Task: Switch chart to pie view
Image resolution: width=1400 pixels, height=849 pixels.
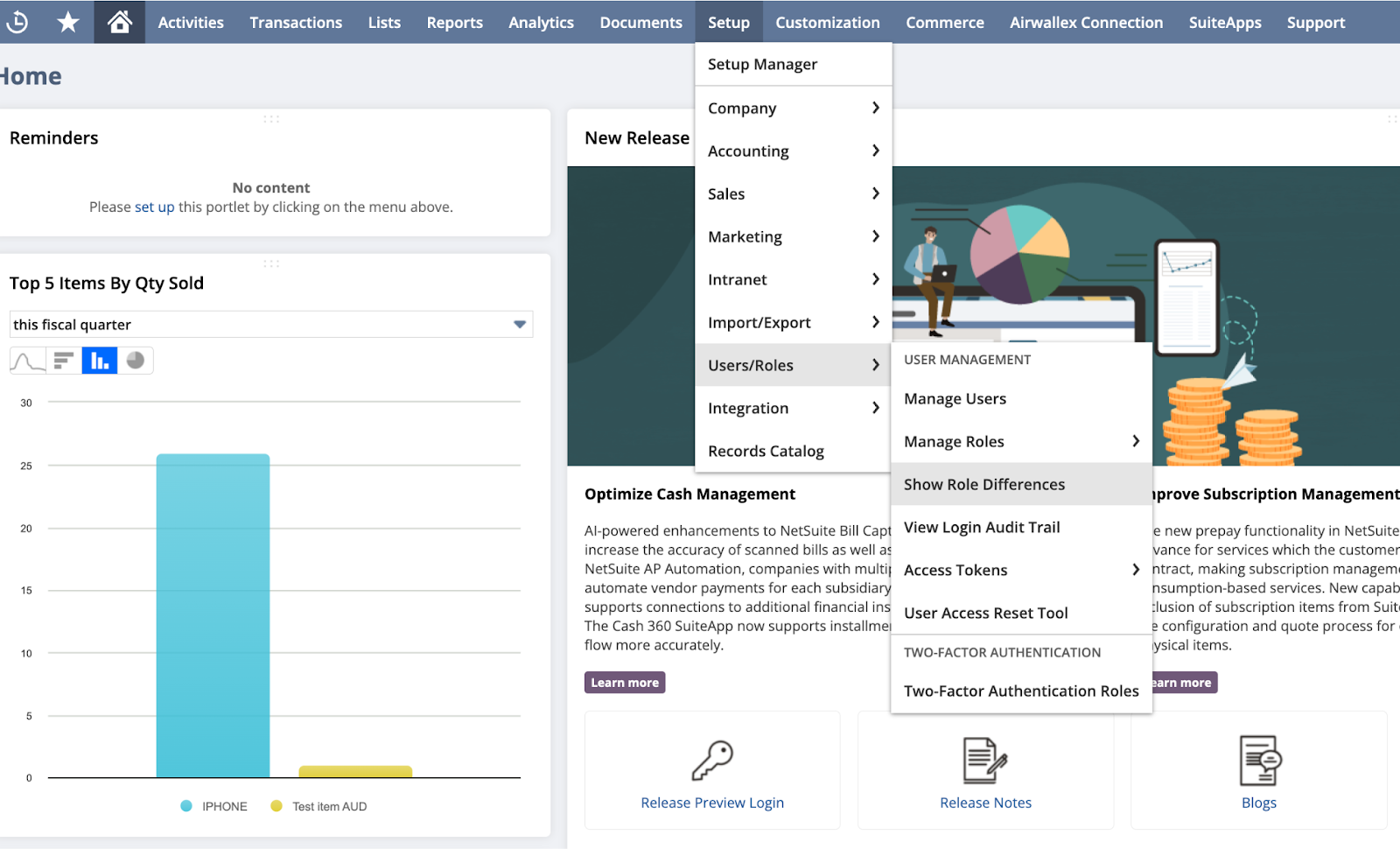Action: (x=136, y=361)
